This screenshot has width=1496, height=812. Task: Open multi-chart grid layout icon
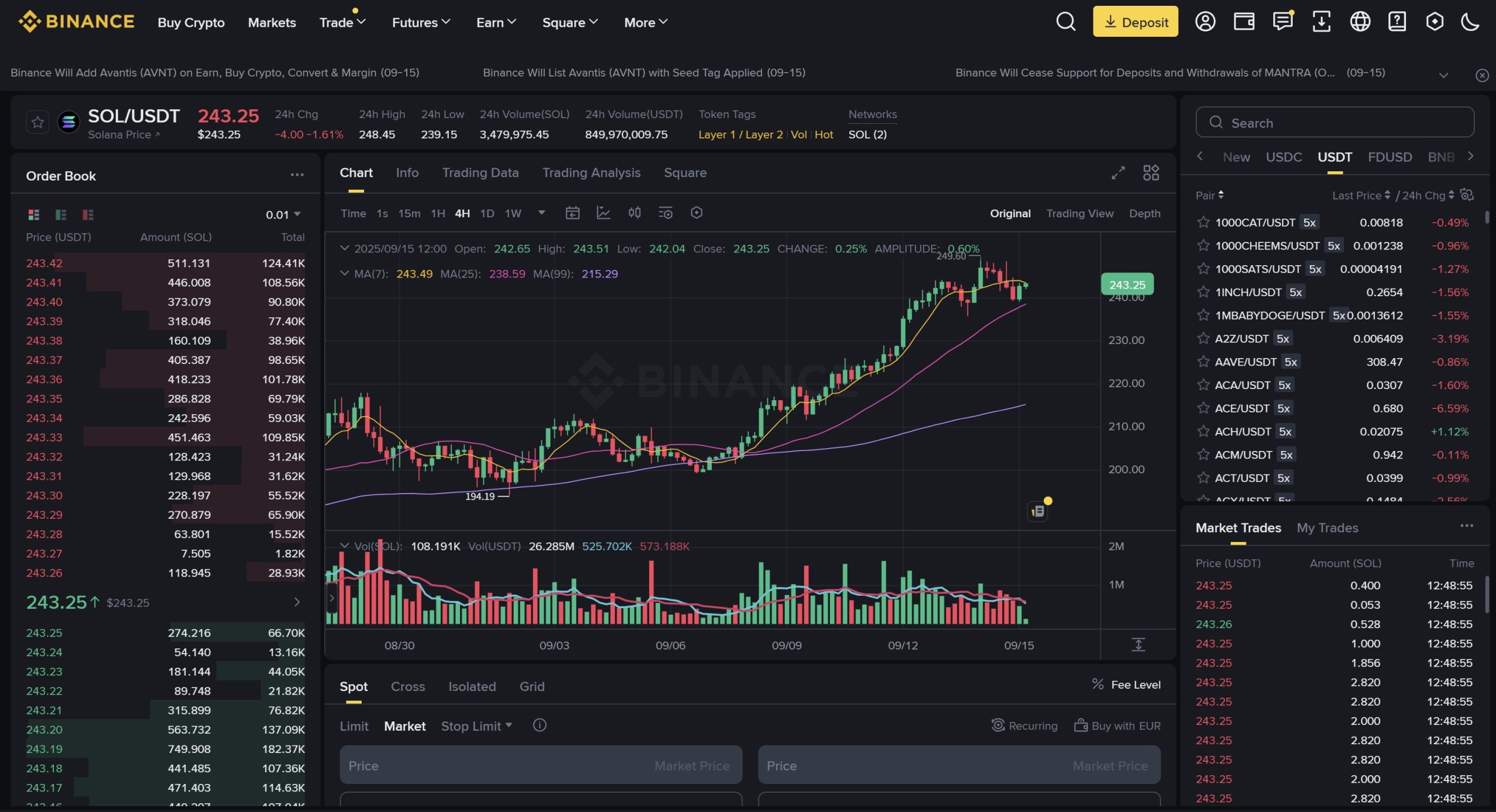tap(1151, 173)
